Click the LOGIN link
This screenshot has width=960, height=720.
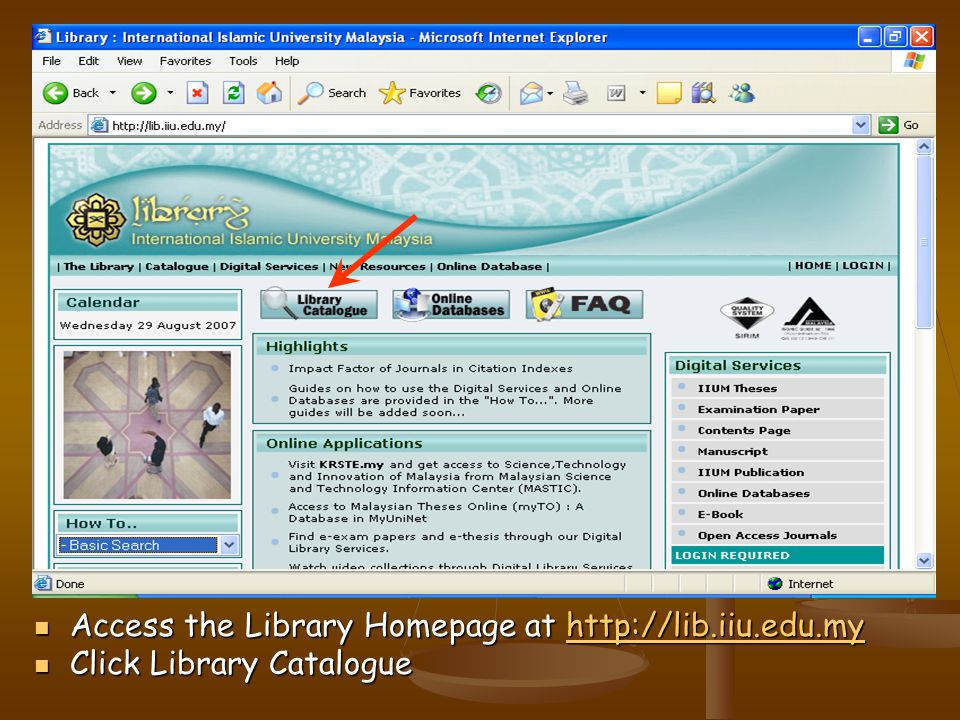click(x=863, y=266)
